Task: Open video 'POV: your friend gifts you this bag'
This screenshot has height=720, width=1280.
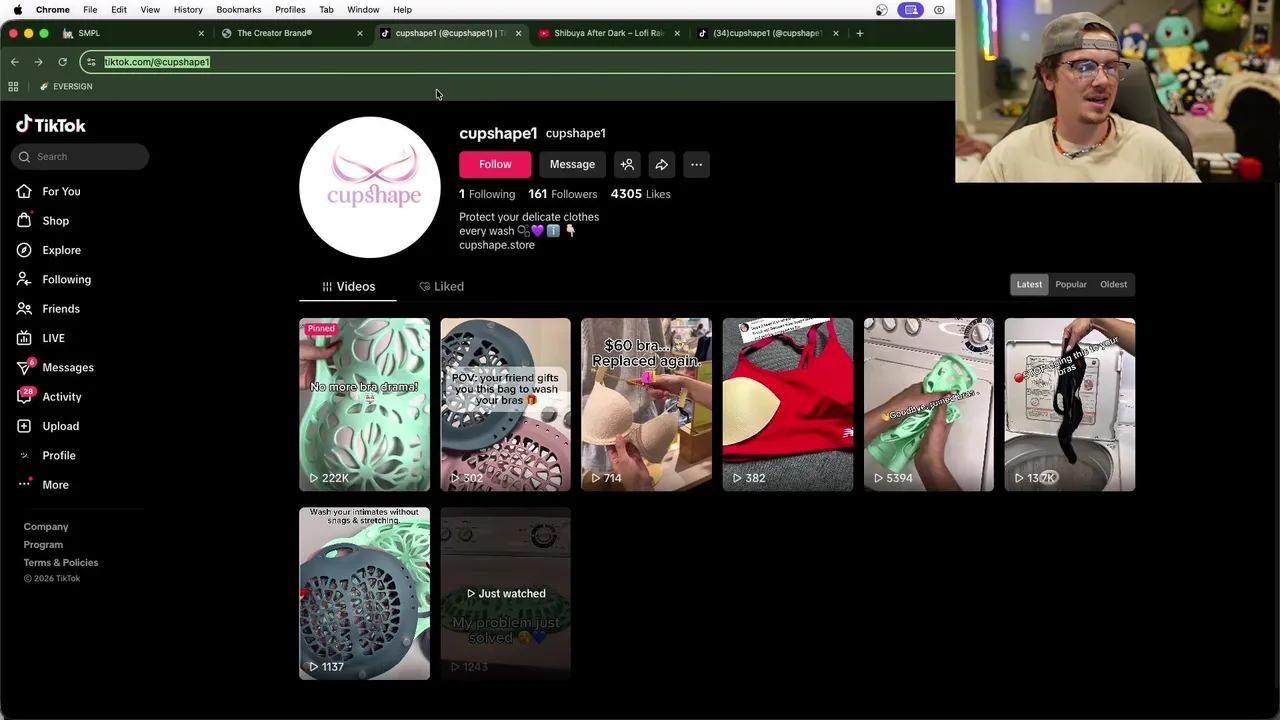Action: click(505, 405)
